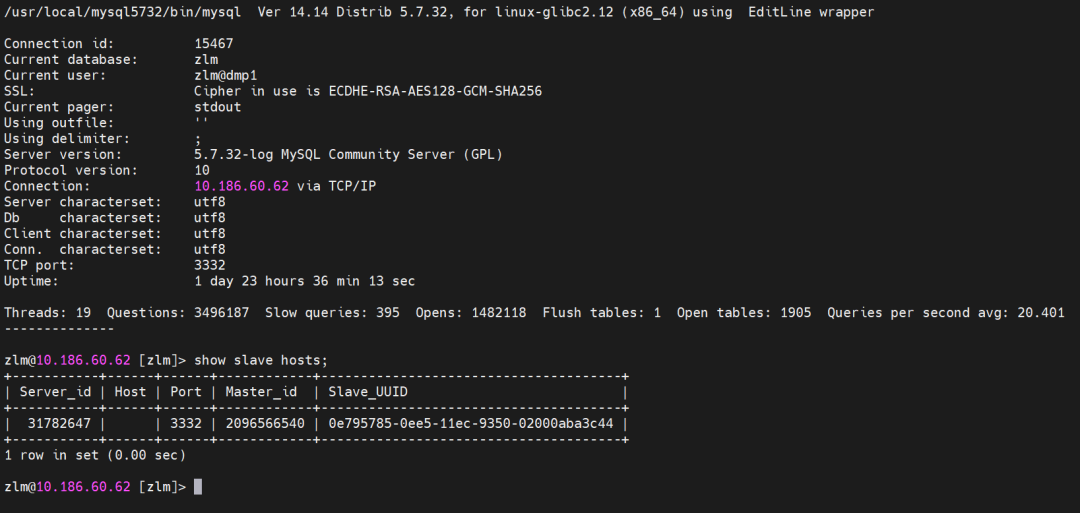Click the Server version 5.7.32-log text
The image size is (1080, 513).
pyautogui.click(x=233, y=154)
